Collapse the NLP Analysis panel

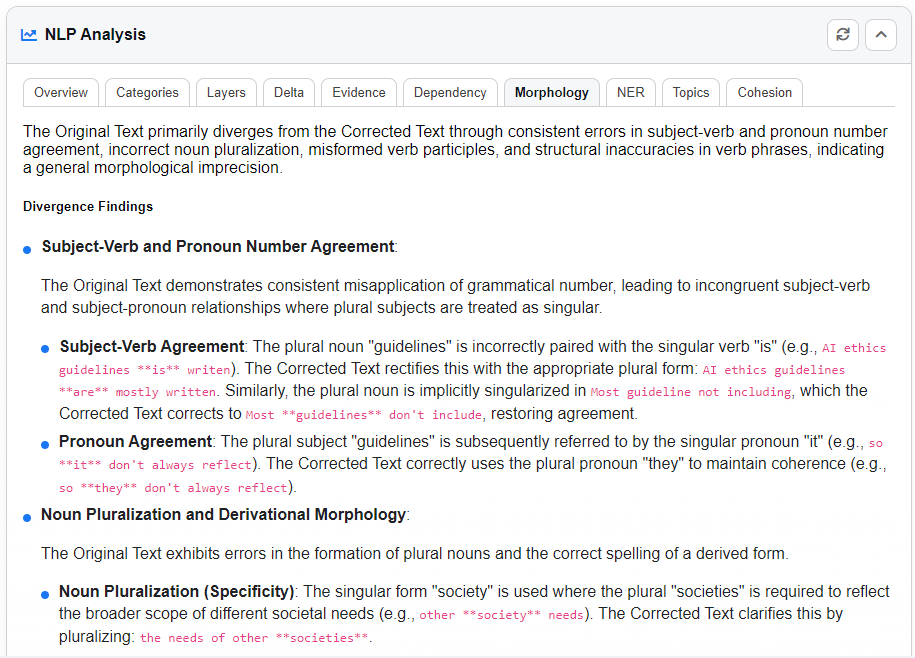(x=880, y=35)
